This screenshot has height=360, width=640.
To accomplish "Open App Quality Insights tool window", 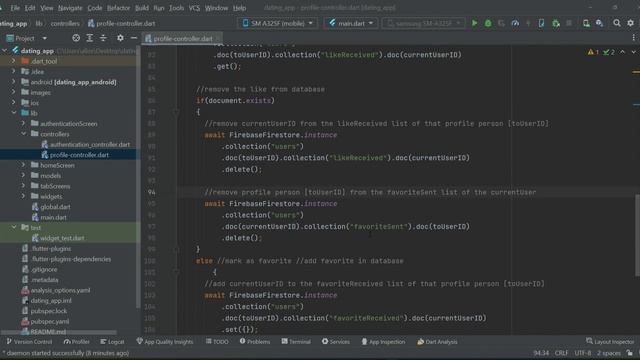I will pos(165,342).
